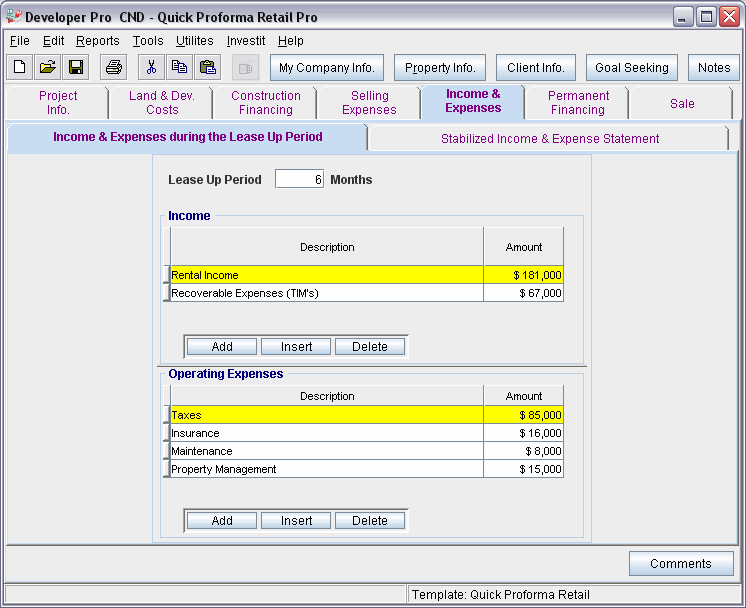
Task: Click the greyed-out toolbar icon beside Paste
Action: pos(245,67)
